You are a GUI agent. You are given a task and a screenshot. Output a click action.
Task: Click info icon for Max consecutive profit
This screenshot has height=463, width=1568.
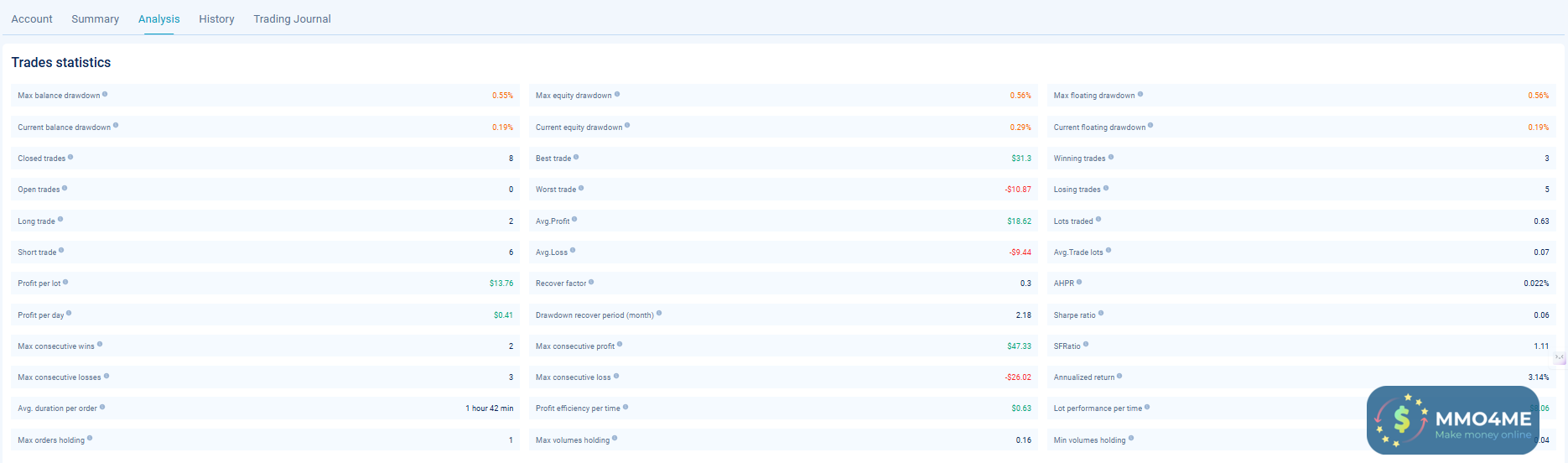pyautogui.click(x=620, y=345)
